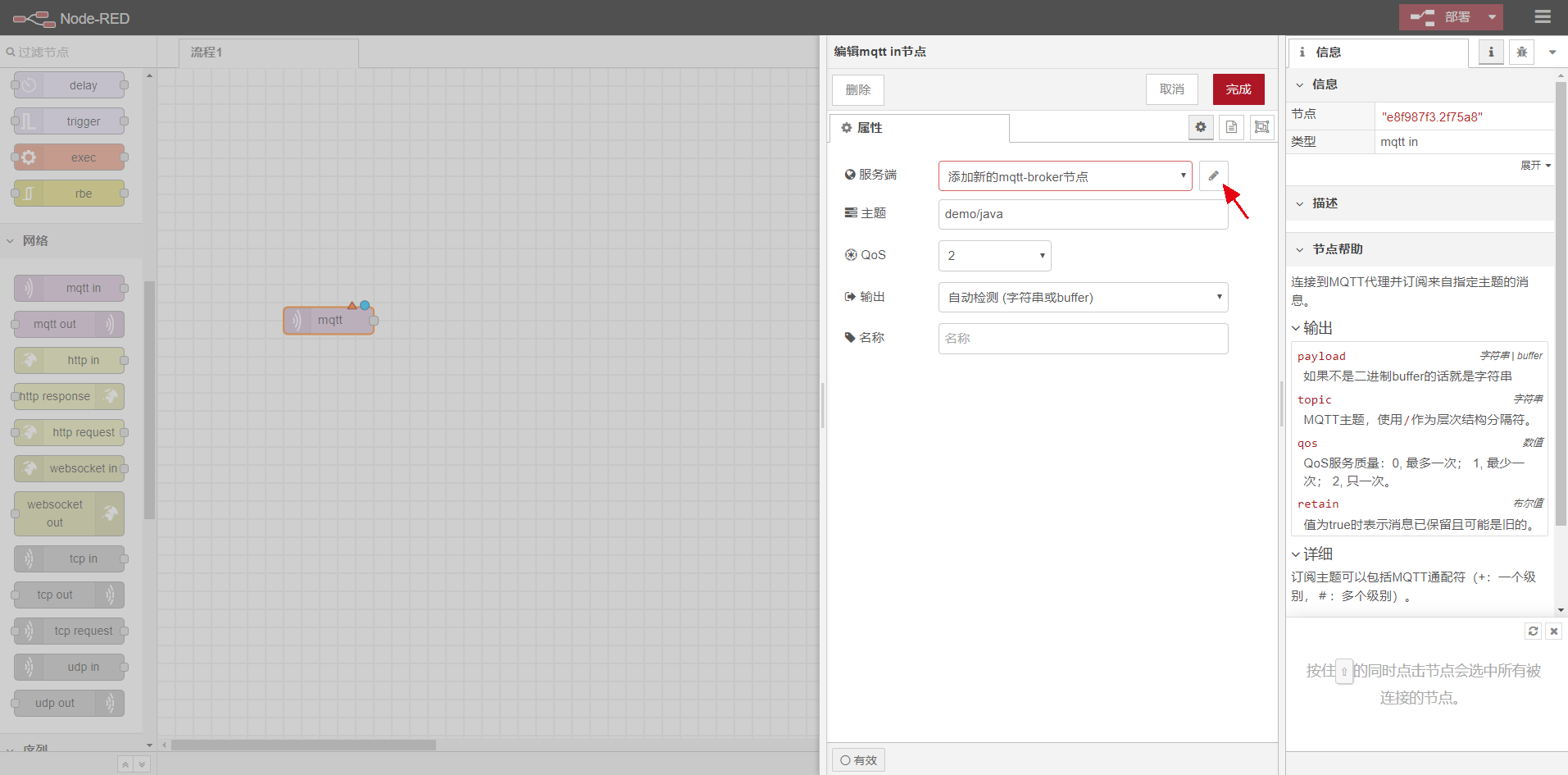The width and height of the screenshot is (1568, 775).
Task: Expand node properties with 展开
Action: pyautogui.click(x=1535, y=165)
